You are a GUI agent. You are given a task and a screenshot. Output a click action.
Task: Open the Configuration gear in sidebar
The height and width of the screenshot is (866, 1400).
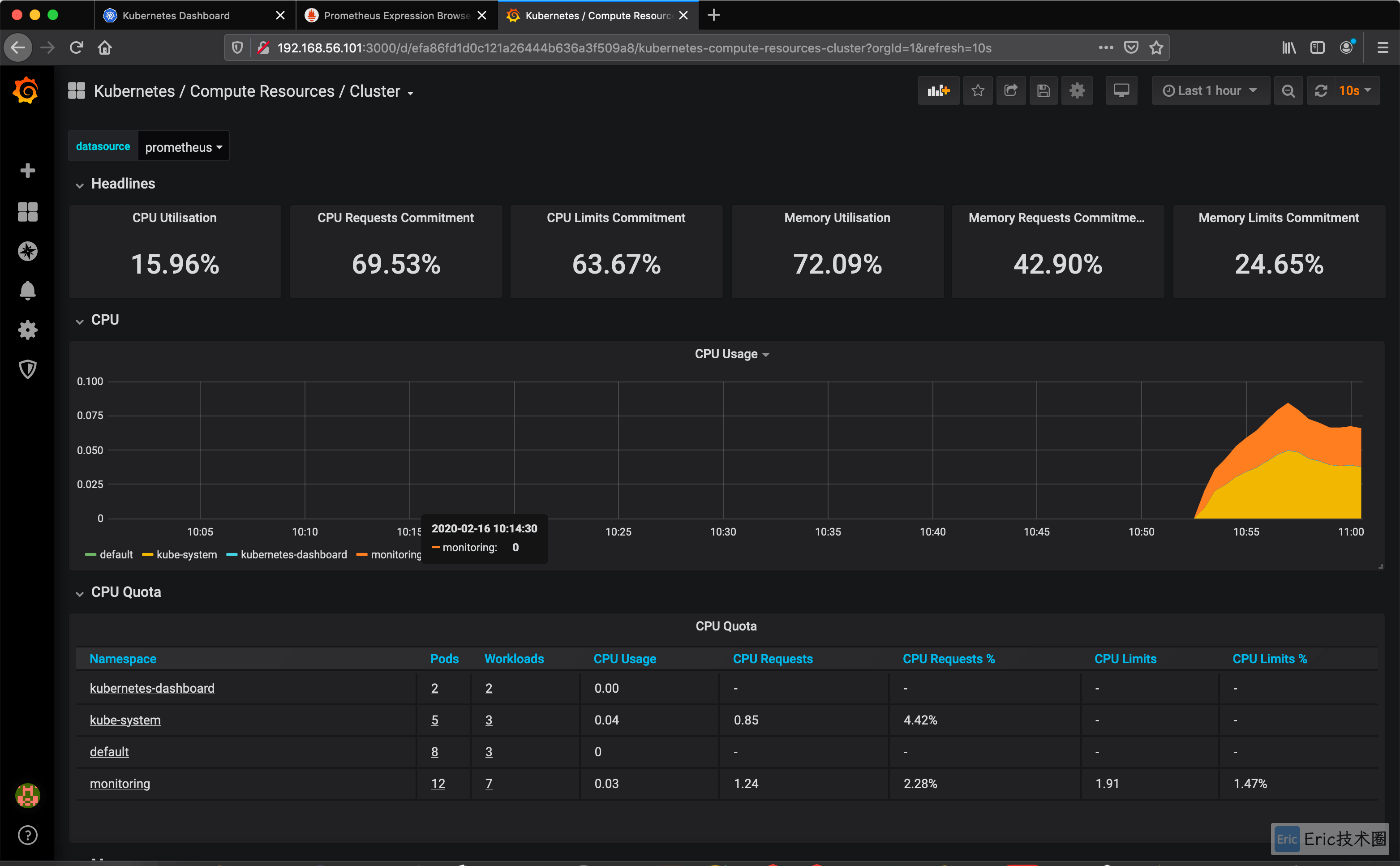point(27,330)
